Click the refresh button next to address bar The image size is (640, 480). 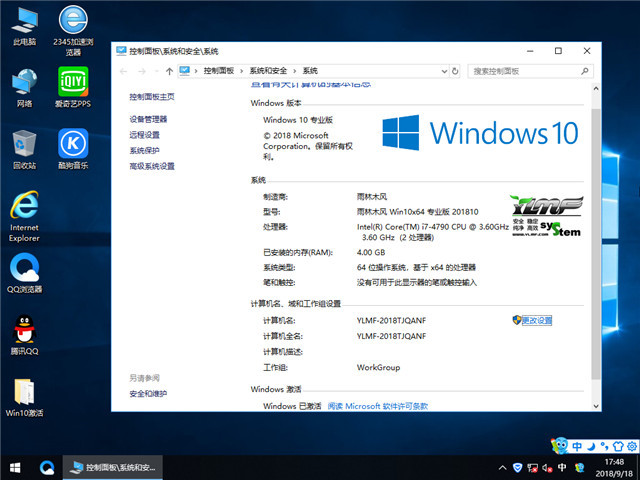455,71
